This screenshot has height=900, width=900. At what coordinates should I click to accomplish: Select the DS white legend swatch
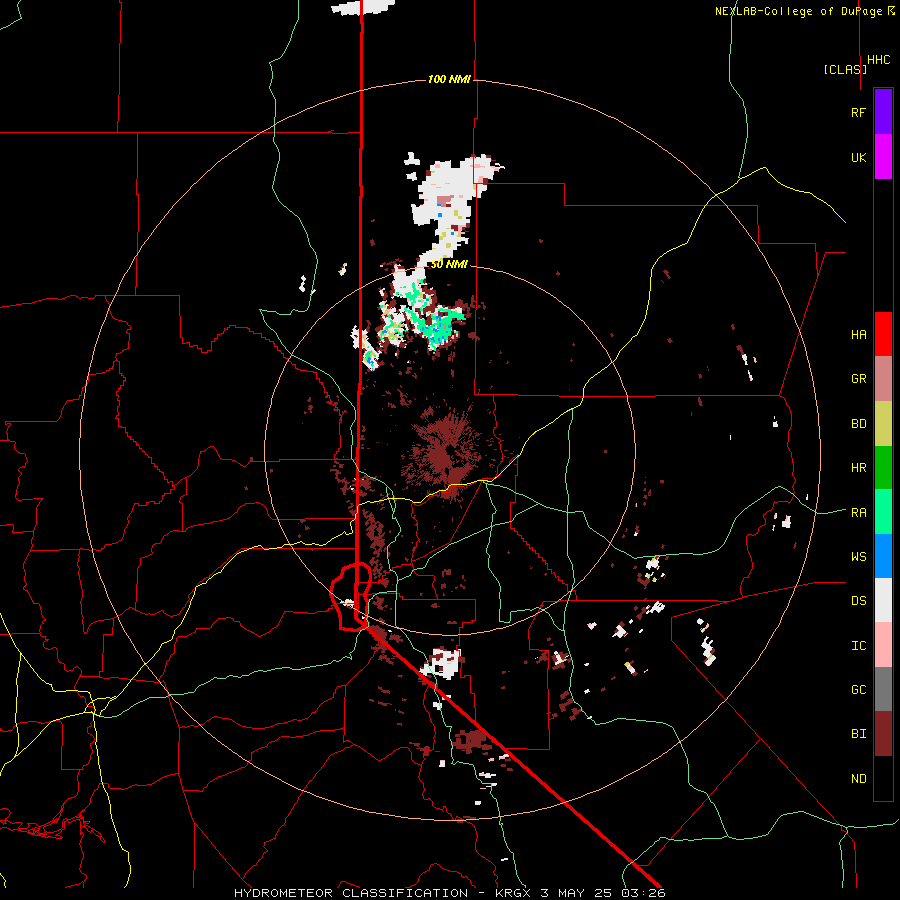click(883, 600)
